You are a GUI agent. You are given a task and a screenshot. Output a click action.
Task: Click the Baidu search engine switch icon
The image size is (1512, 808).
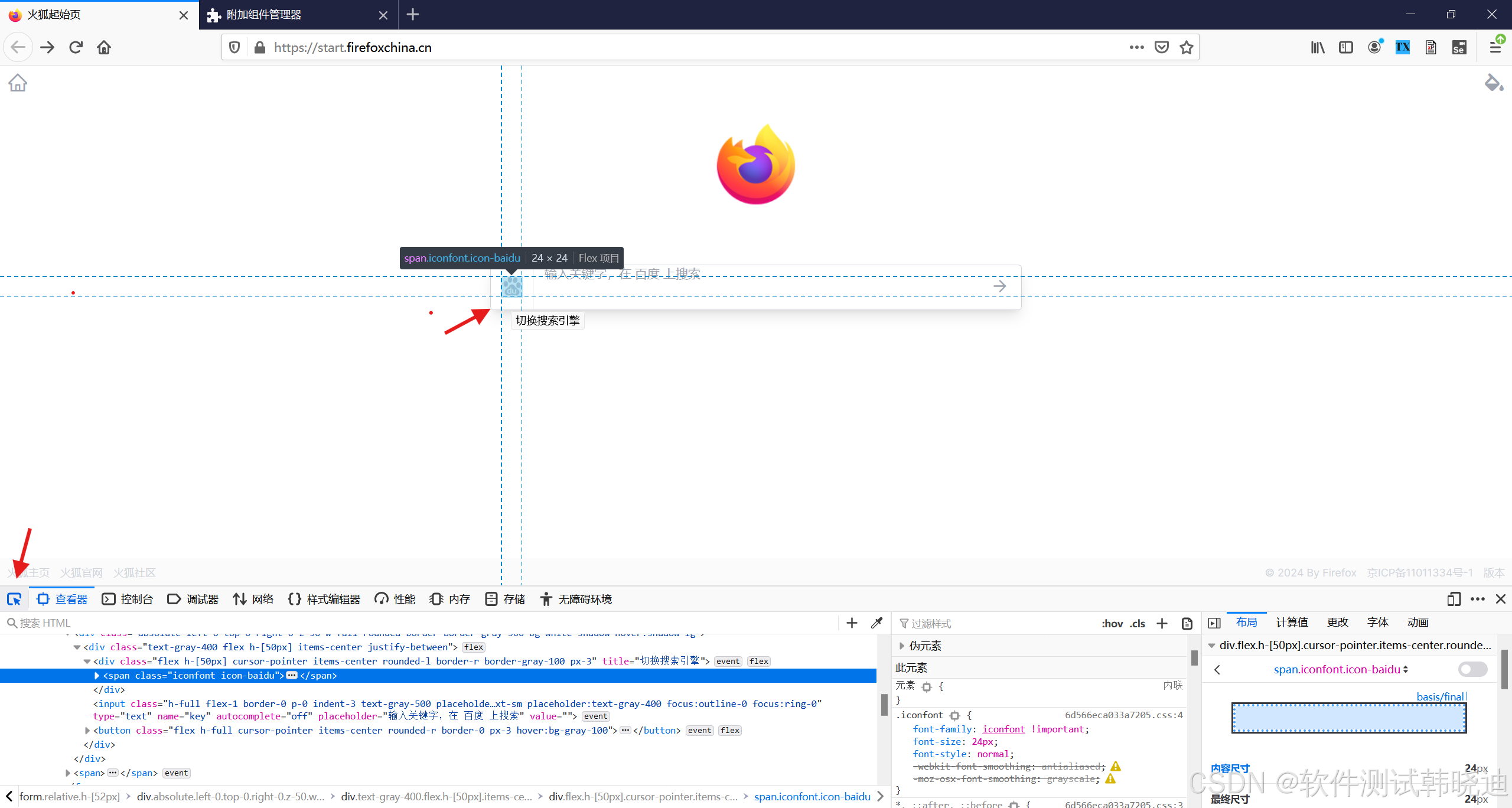[511, 286]
